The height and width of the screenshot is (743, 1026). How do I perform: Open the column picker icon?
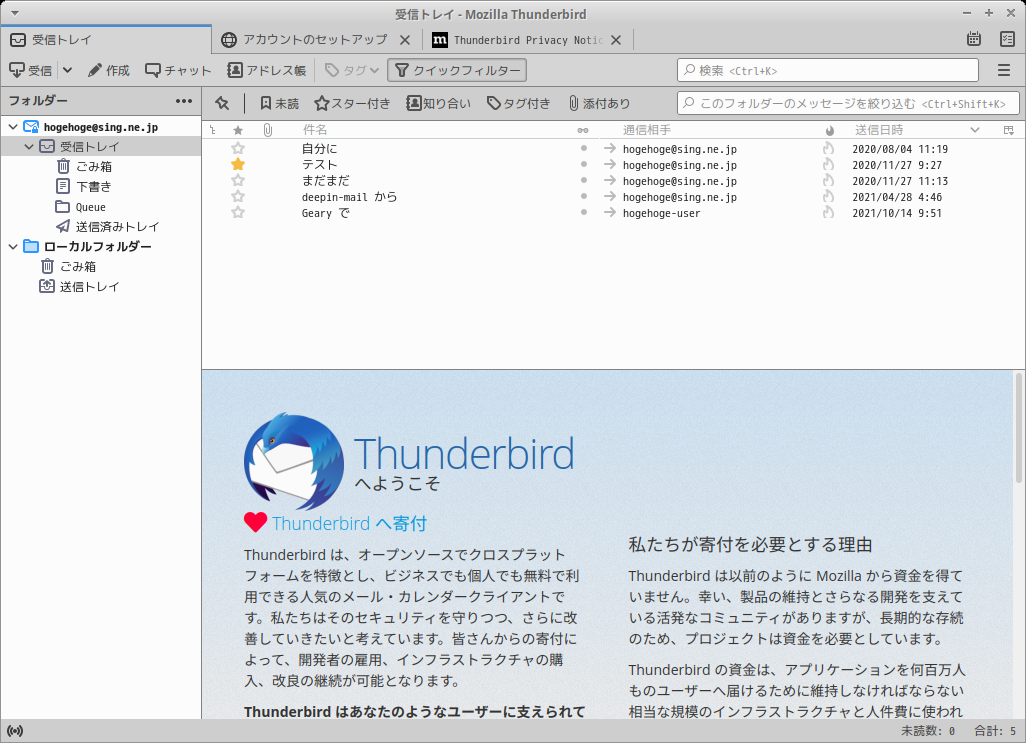[1009, 130]
